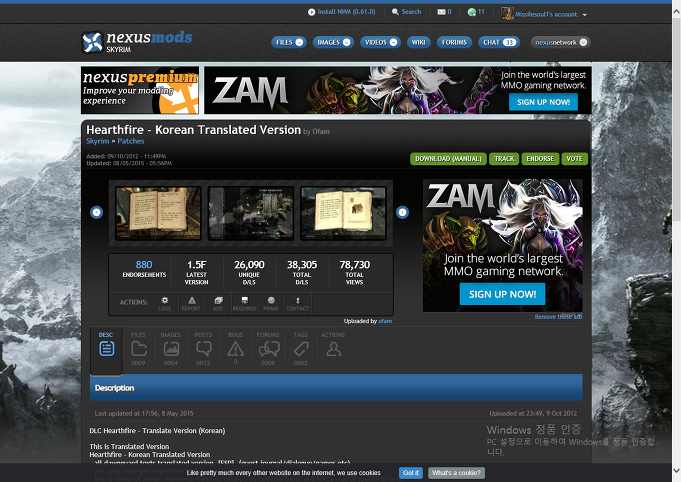Screen dimensions: 681x482
Task: Open the Files tab
Action: pyautogui.click(x=139, y=349)
